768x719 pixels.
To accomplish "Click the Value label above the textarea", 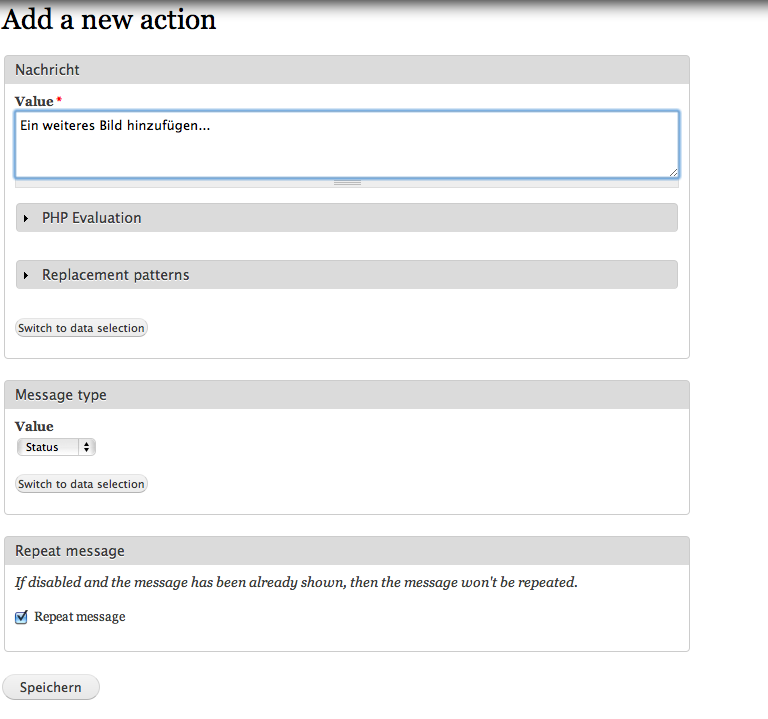I will (x=35, y=101).
